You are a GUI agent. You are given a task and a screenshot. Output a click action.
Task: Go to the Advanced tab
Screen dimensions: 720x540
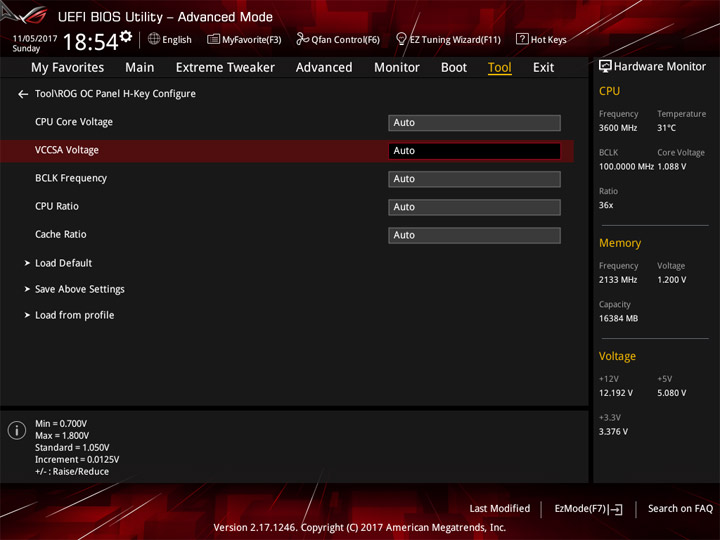pyautogui.click(x=324, y=68)
